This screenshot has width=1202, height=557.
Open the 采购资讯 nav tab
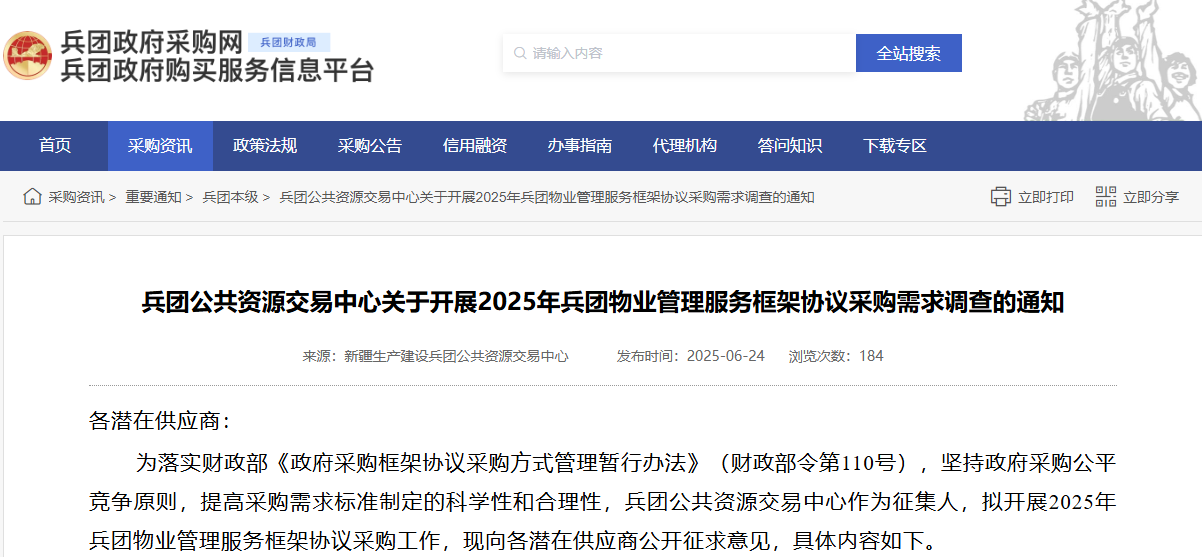coord(160,146)
